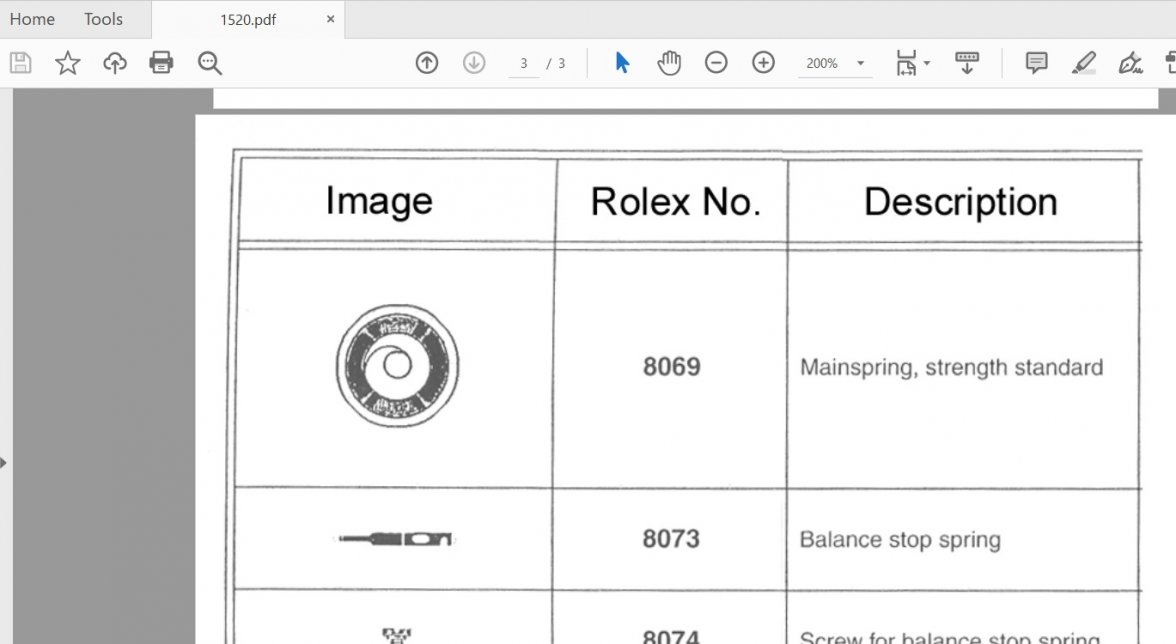Zoom out with the minus button

(716, 63)
